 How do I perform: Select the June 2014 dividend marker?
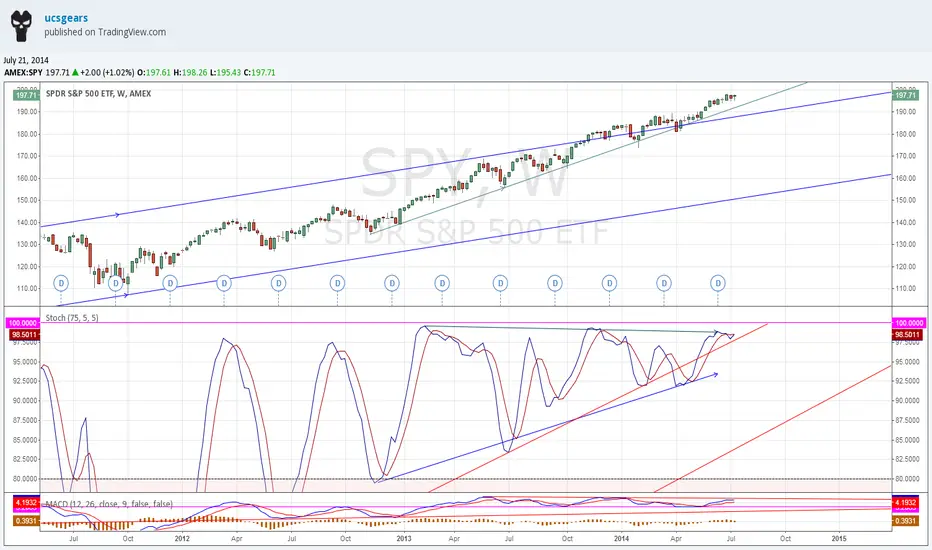(x=718, y=284)
